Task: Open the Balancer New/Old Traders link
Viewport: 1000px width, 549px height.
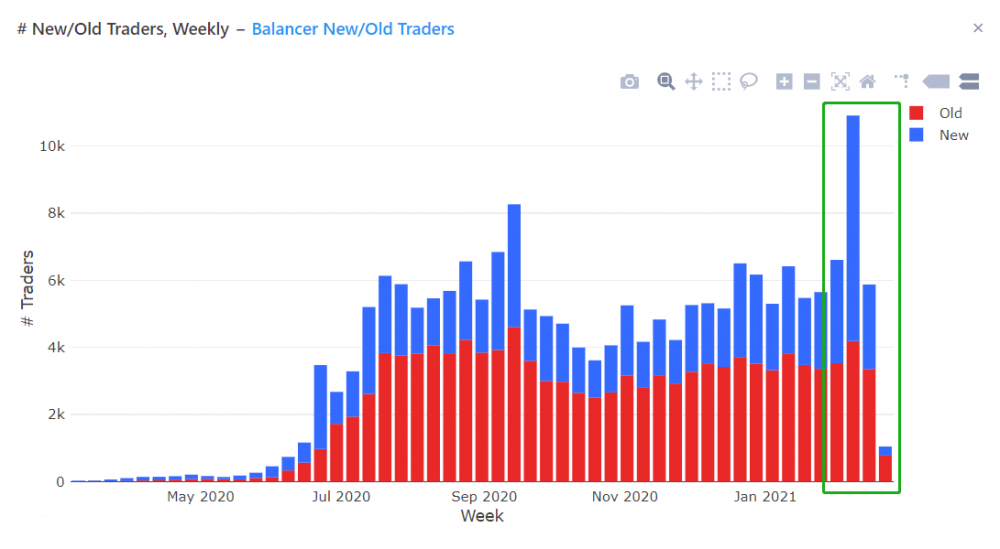Action: [353, 29]
